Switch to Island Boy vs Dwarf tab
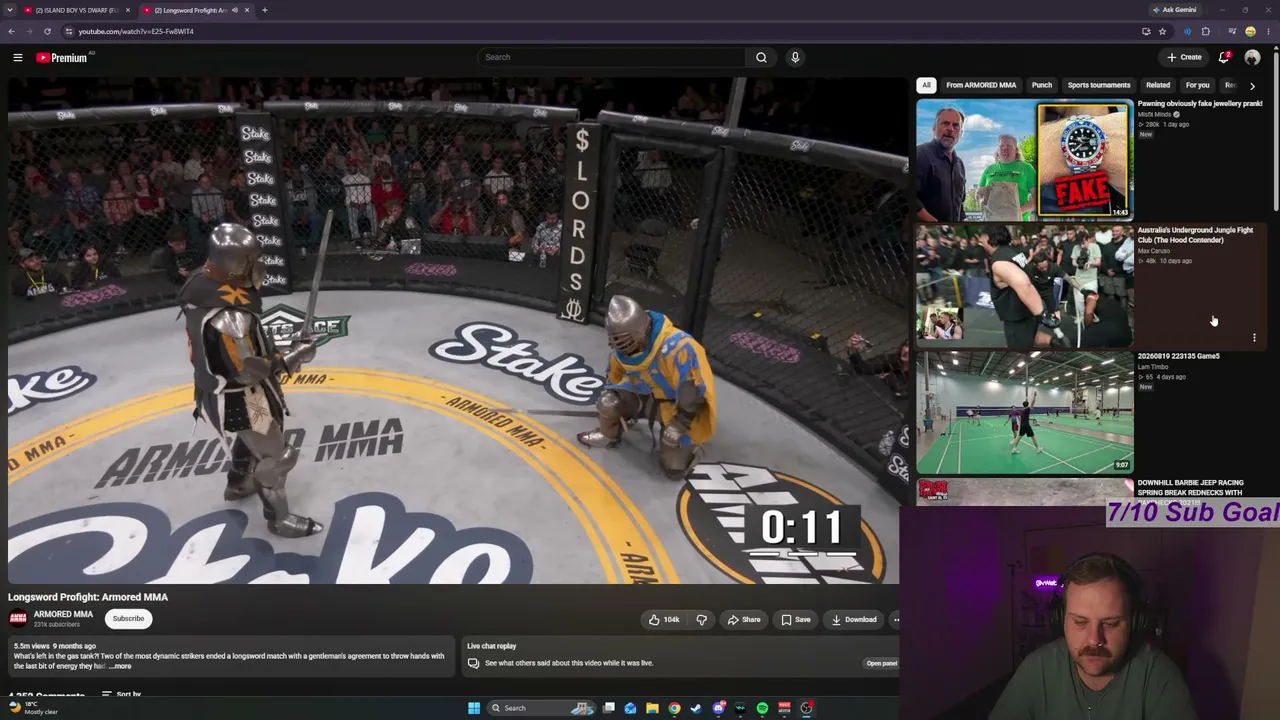This screenshot has height=720, width=1280. click(76, 10)
